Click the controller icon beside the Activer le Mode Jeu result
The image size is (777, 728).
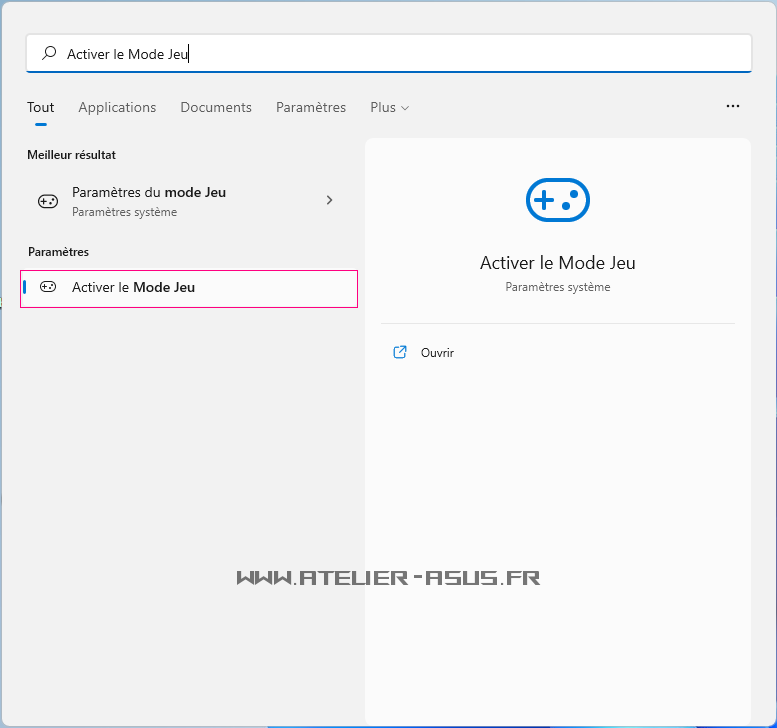pos(48,287)
